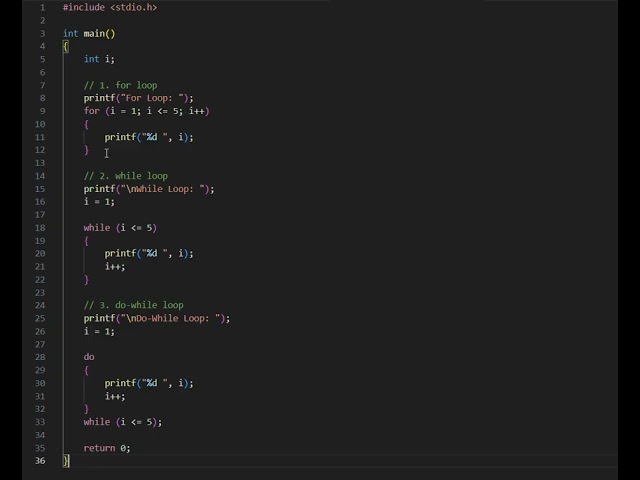The height and width of the screenshot is (480, 640).
Task: Click the 'int i;' variable declaration
Action: (x=99, y=59)
